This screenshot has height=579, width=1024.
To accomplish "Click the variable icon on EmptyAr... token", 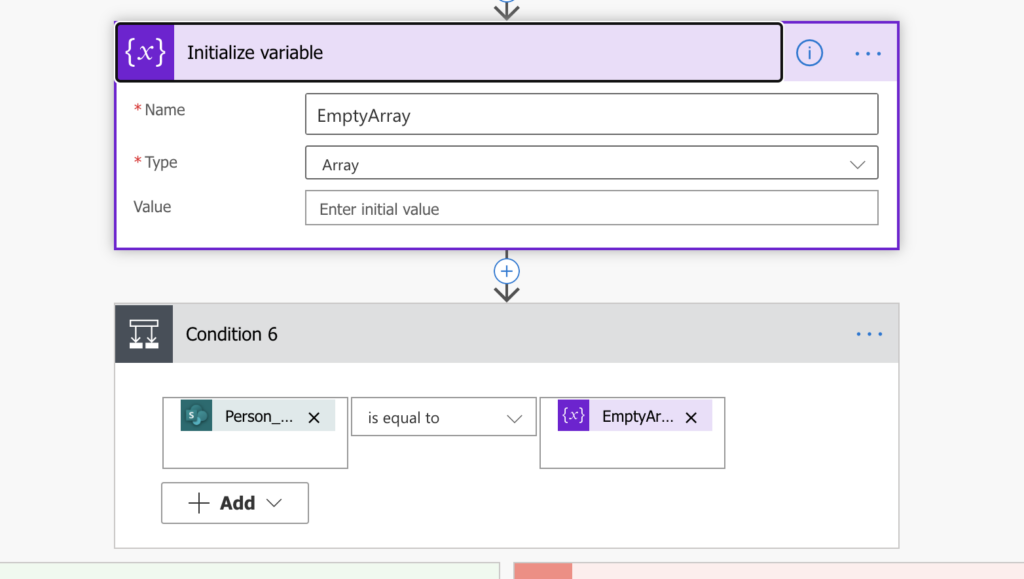I will [x=573, y=416].
